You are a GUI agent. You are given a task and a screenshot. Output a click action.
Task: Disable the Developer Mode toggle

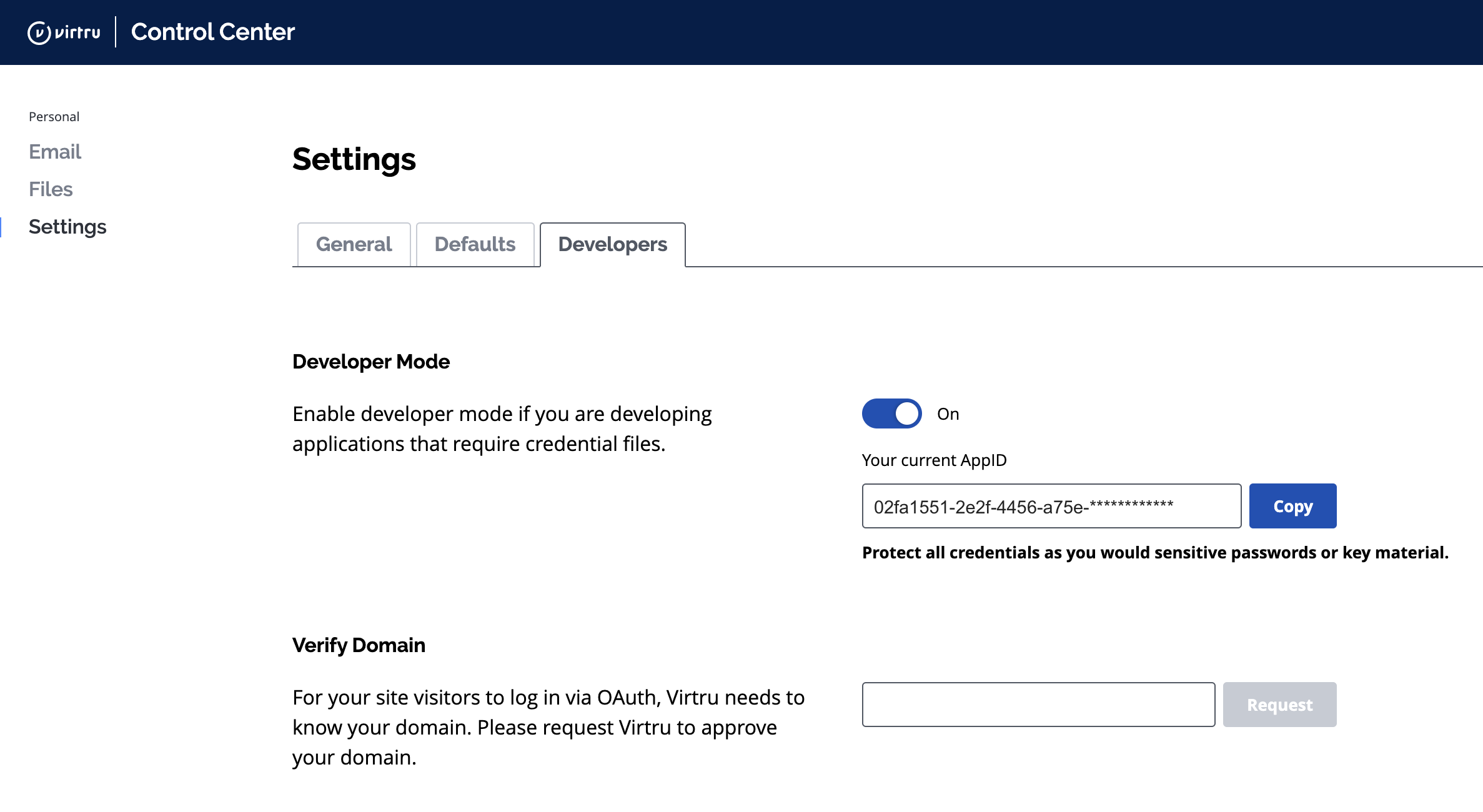[x=891, y=413]
